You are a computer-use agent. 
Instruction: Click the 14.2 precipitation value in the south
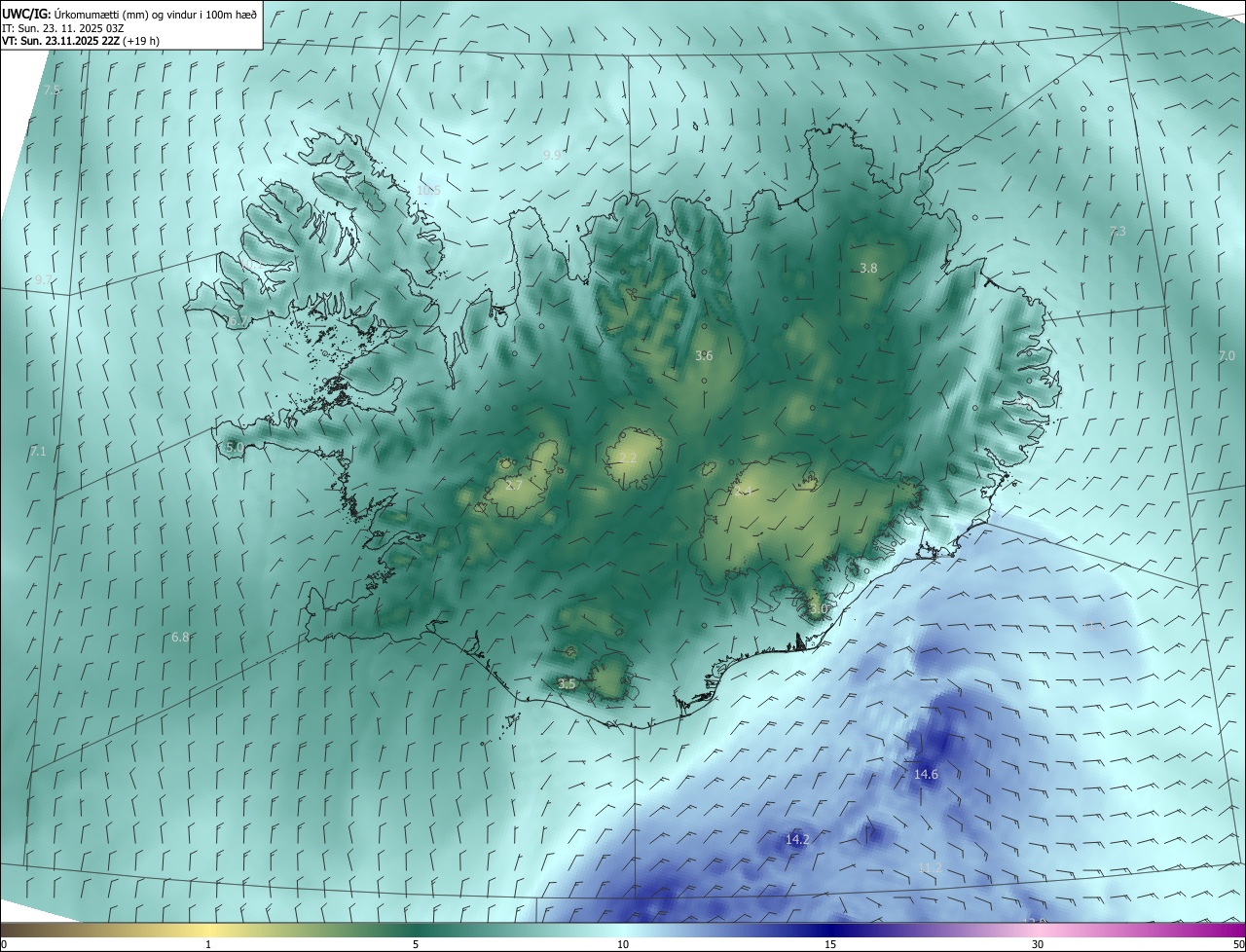797,839
